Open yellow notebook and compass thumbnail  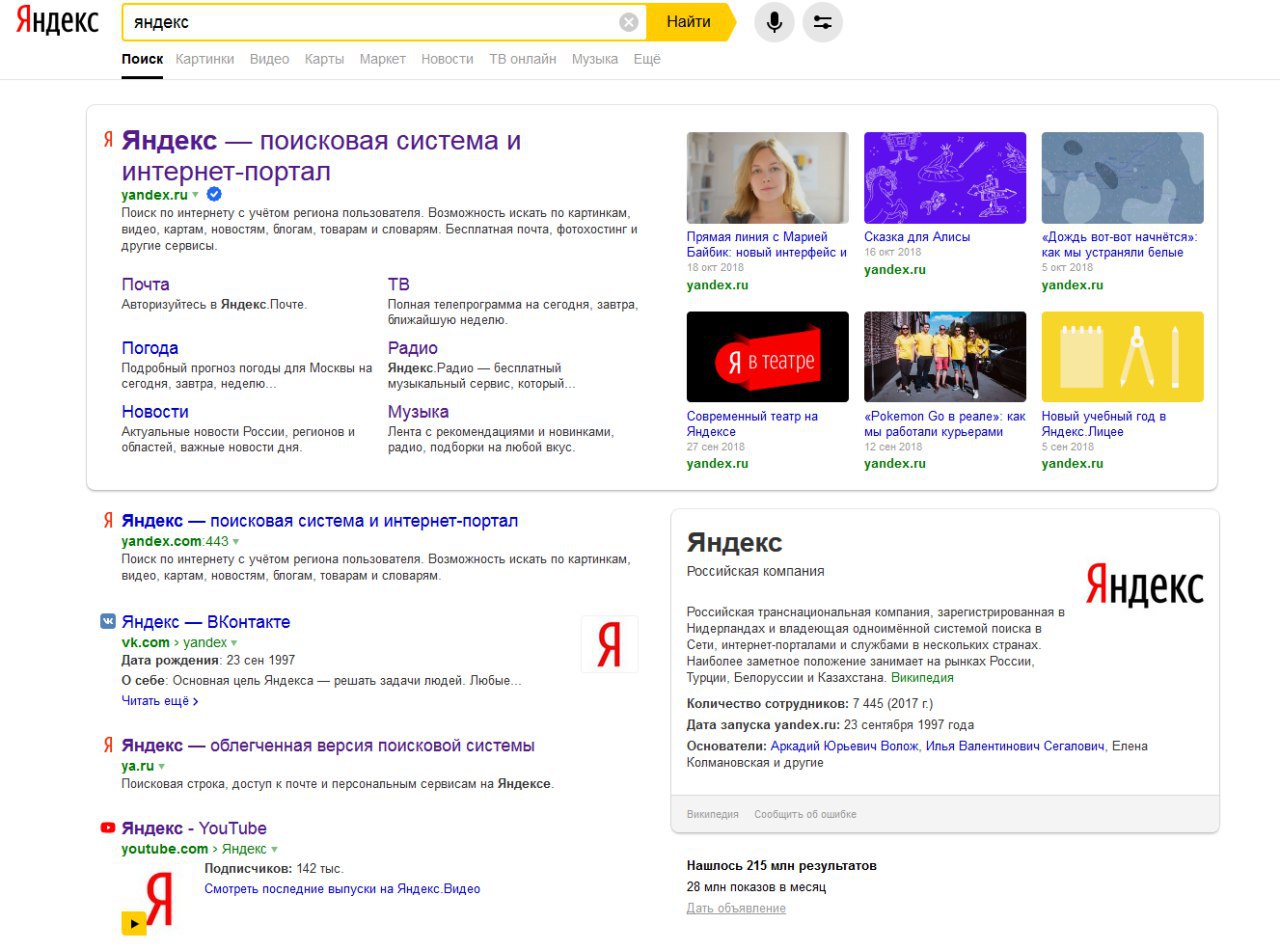1123,357
